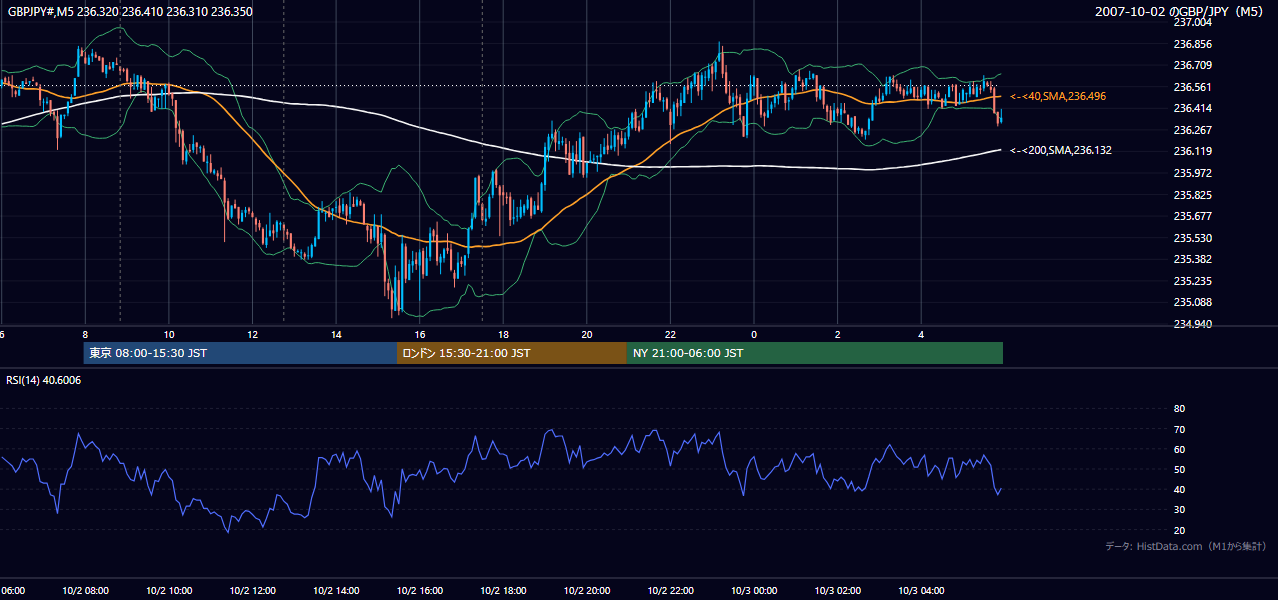
Task: Click price axis label 235.972
Action: [x=1192, y=173]
